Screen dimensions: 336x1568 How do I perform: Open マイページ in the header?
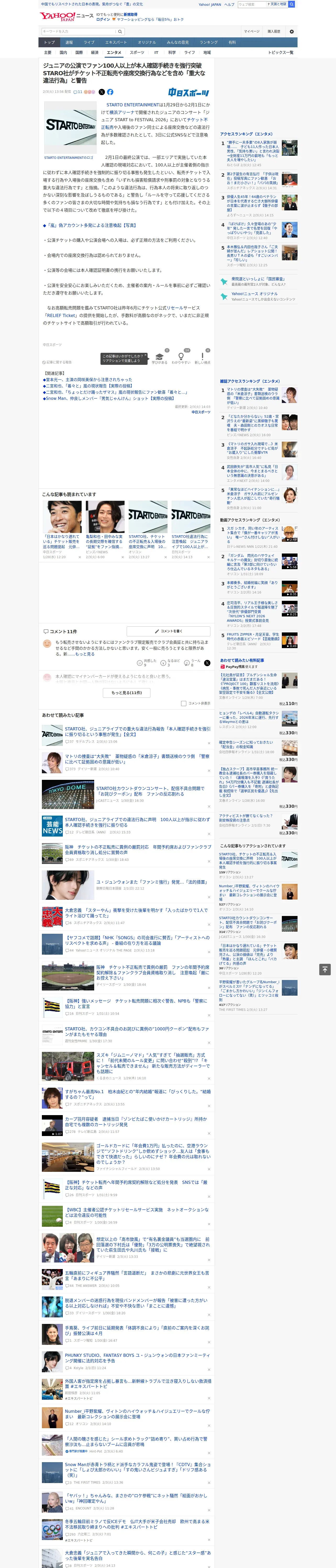click(x=251, y=32)
